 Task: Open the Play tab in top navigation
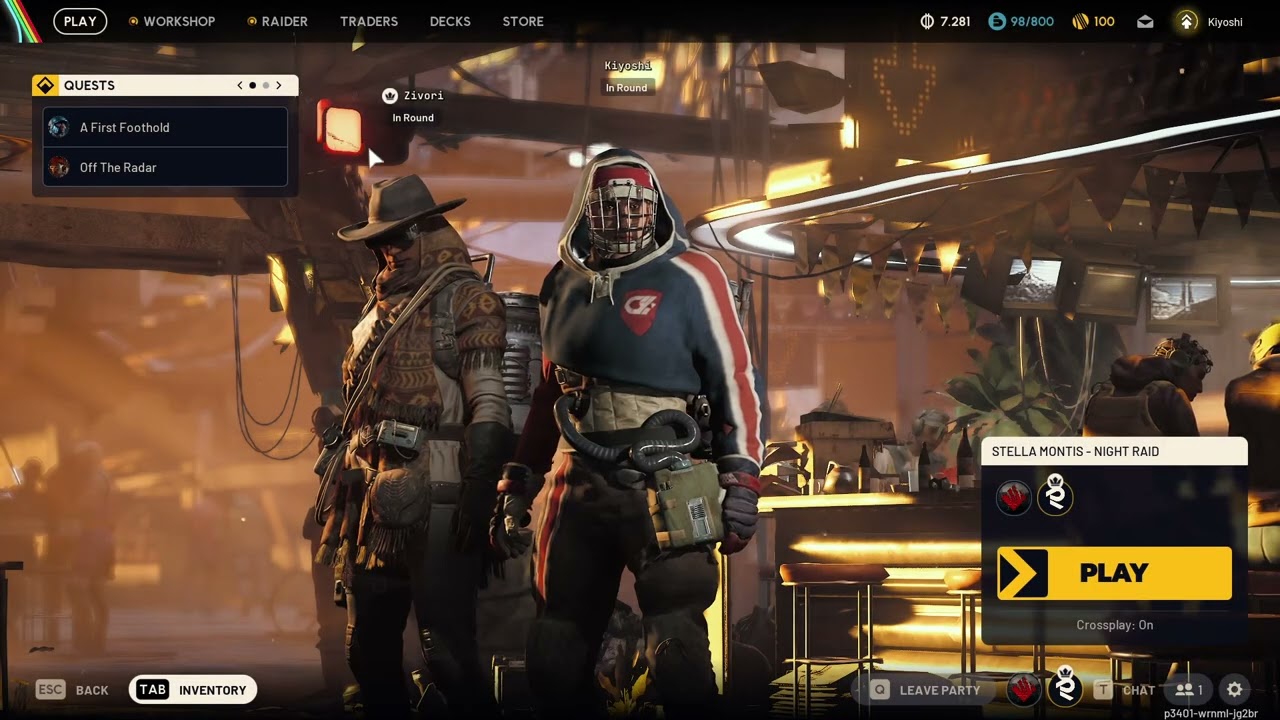point(80,21)
